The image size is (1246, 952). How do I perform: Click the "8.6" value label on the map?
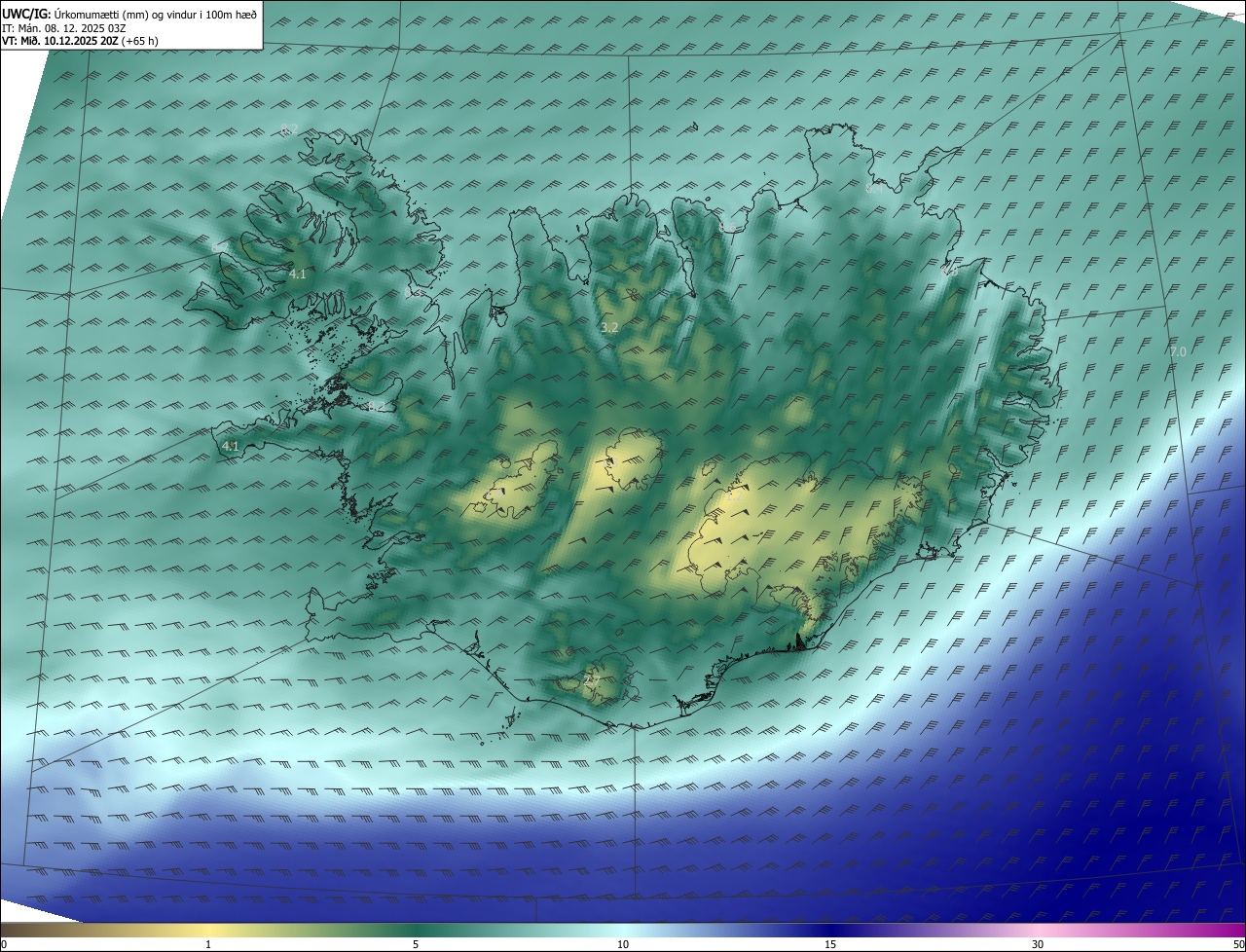click(727, 228)
